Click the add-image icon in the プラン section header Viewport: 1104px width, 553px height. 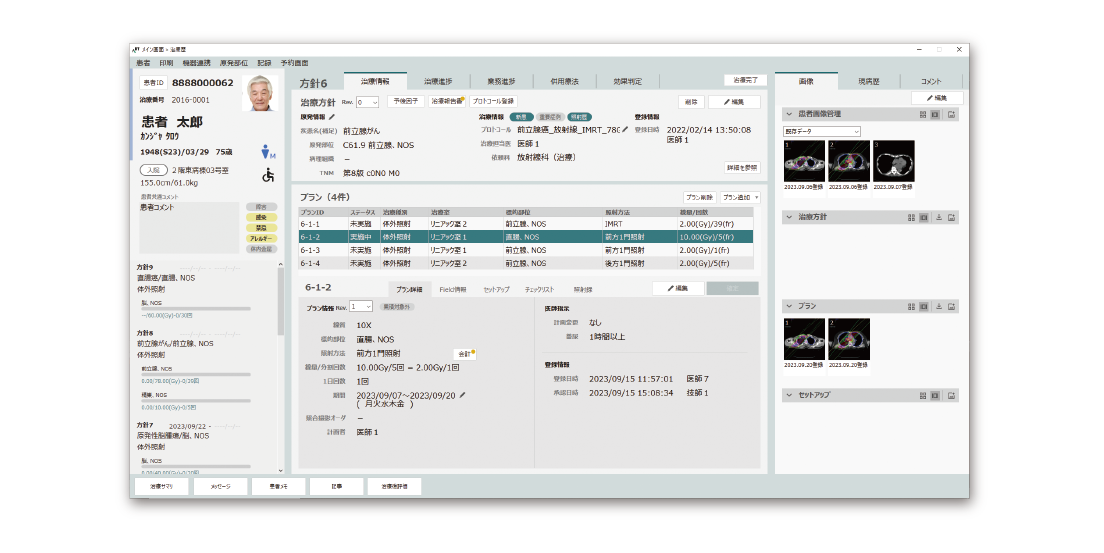(952, 306)
